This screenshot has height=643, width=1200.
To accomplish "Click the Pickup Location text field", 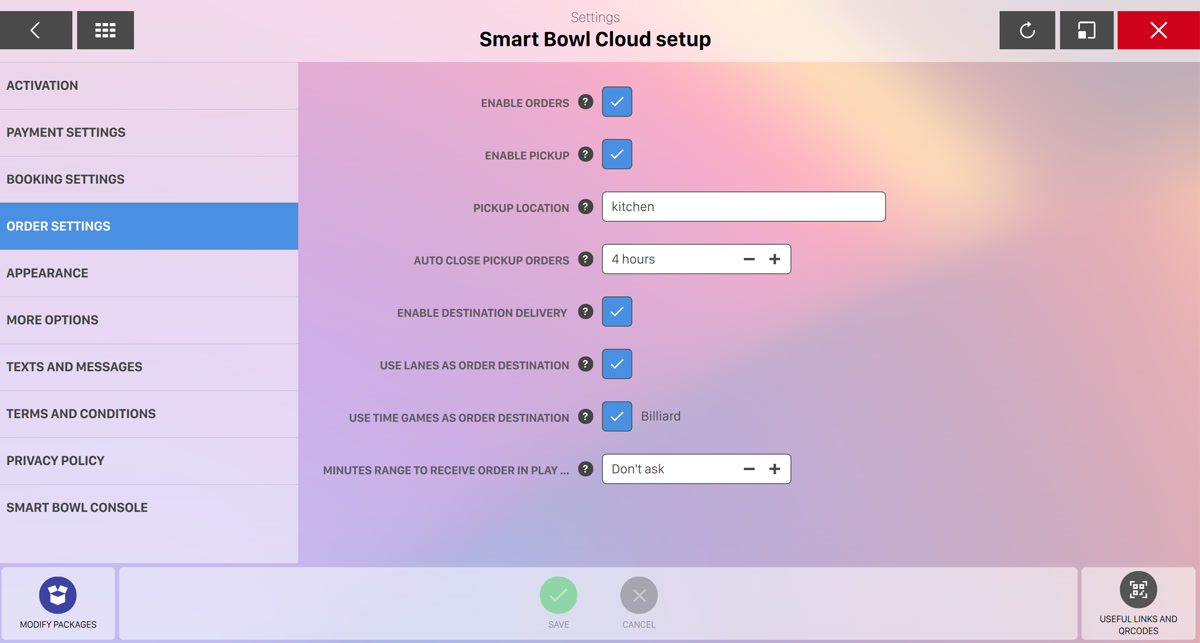I will (743, 207).
